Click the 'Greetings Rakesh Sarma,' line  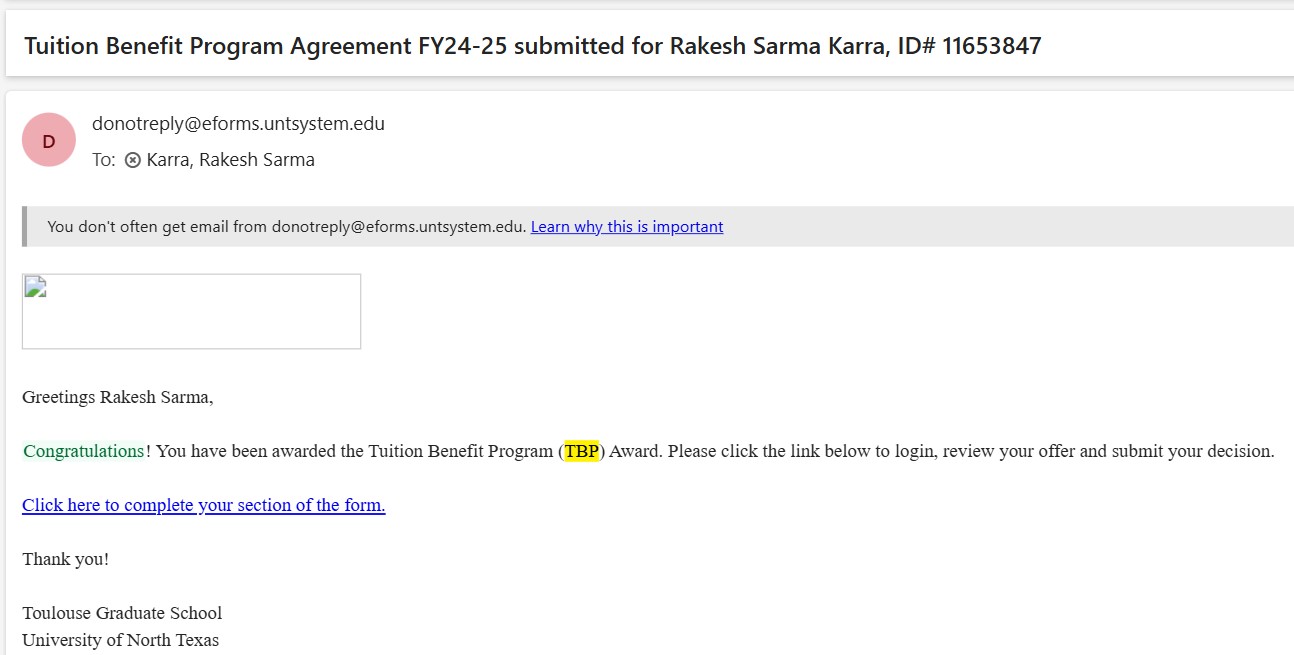118,397
